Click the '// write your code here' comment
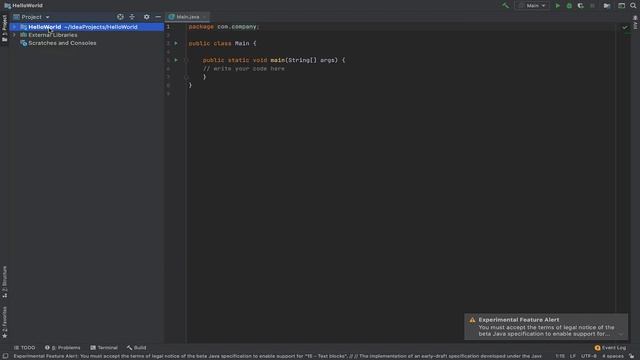The image size is (640, 360). [x=244, y=69]
